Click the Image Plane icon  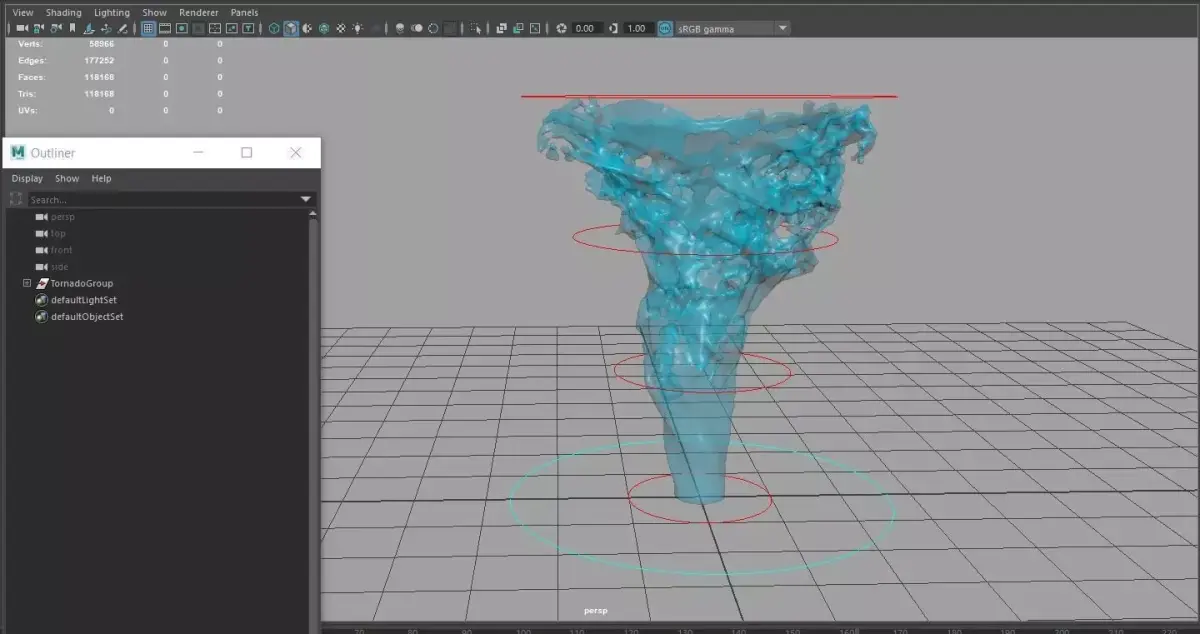click(x=89, y=28)
